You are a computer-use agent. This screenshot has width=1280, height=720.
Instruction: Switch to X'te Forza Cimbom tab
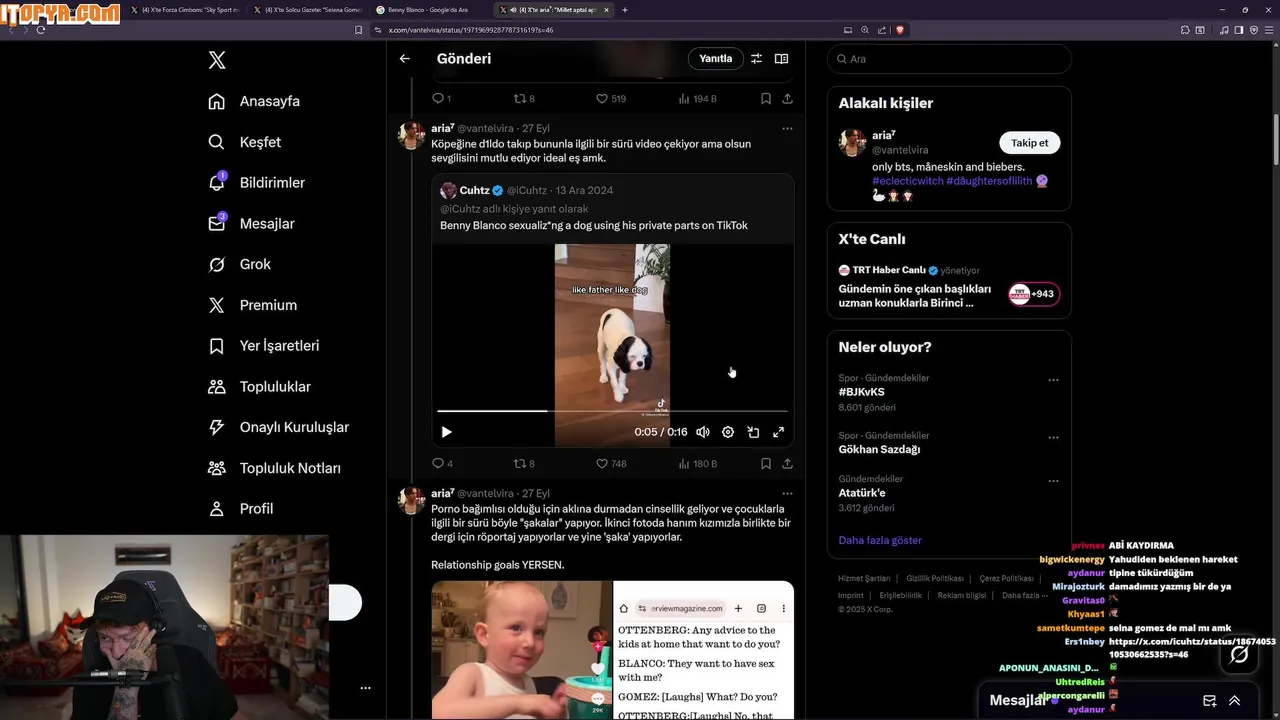[x=186, y=10]
